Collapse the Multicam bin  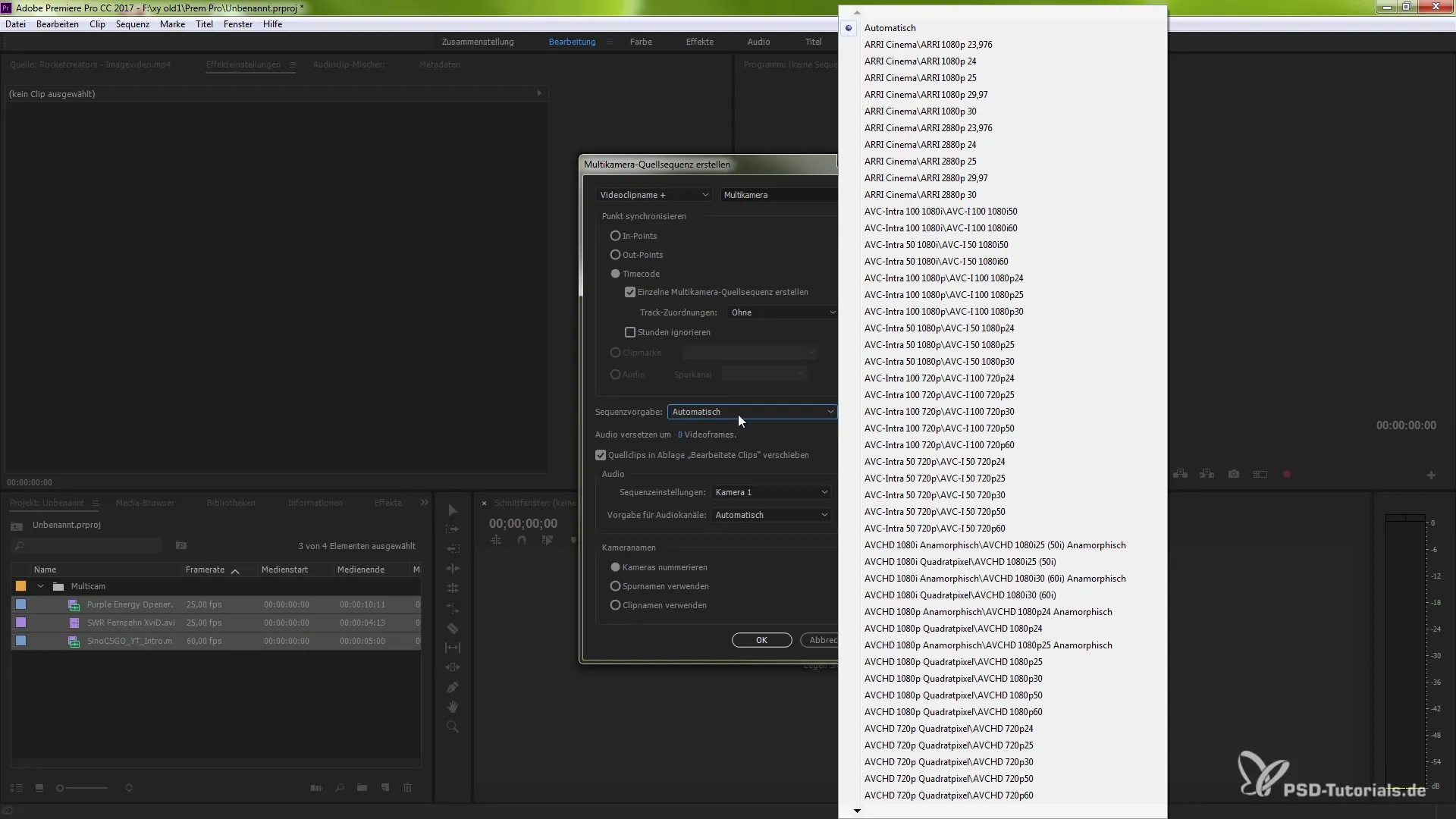pos(41,586)
